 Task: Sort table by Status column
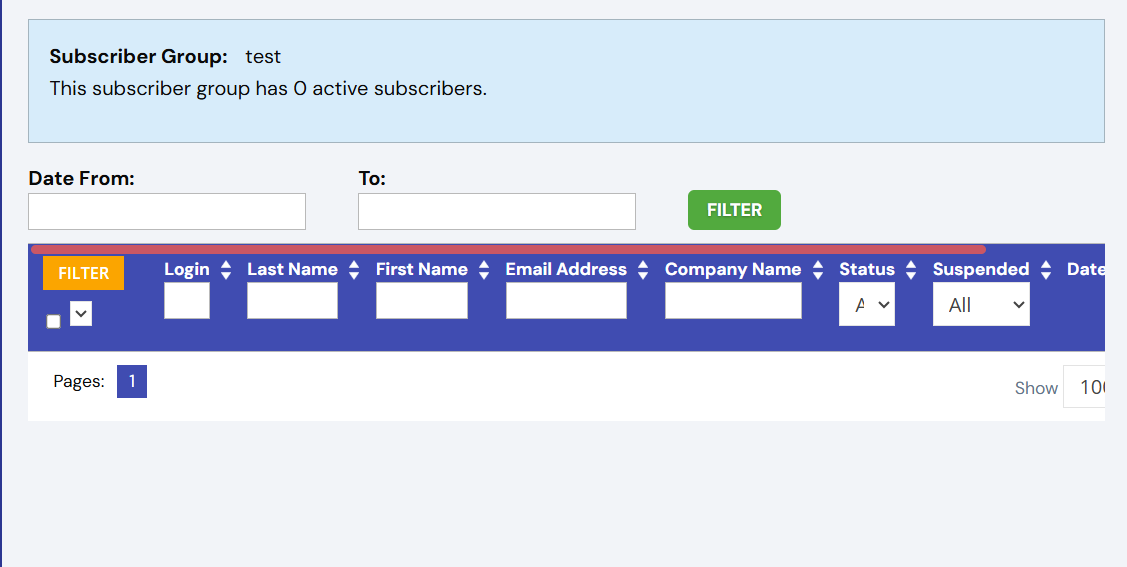tap(911, 270)
